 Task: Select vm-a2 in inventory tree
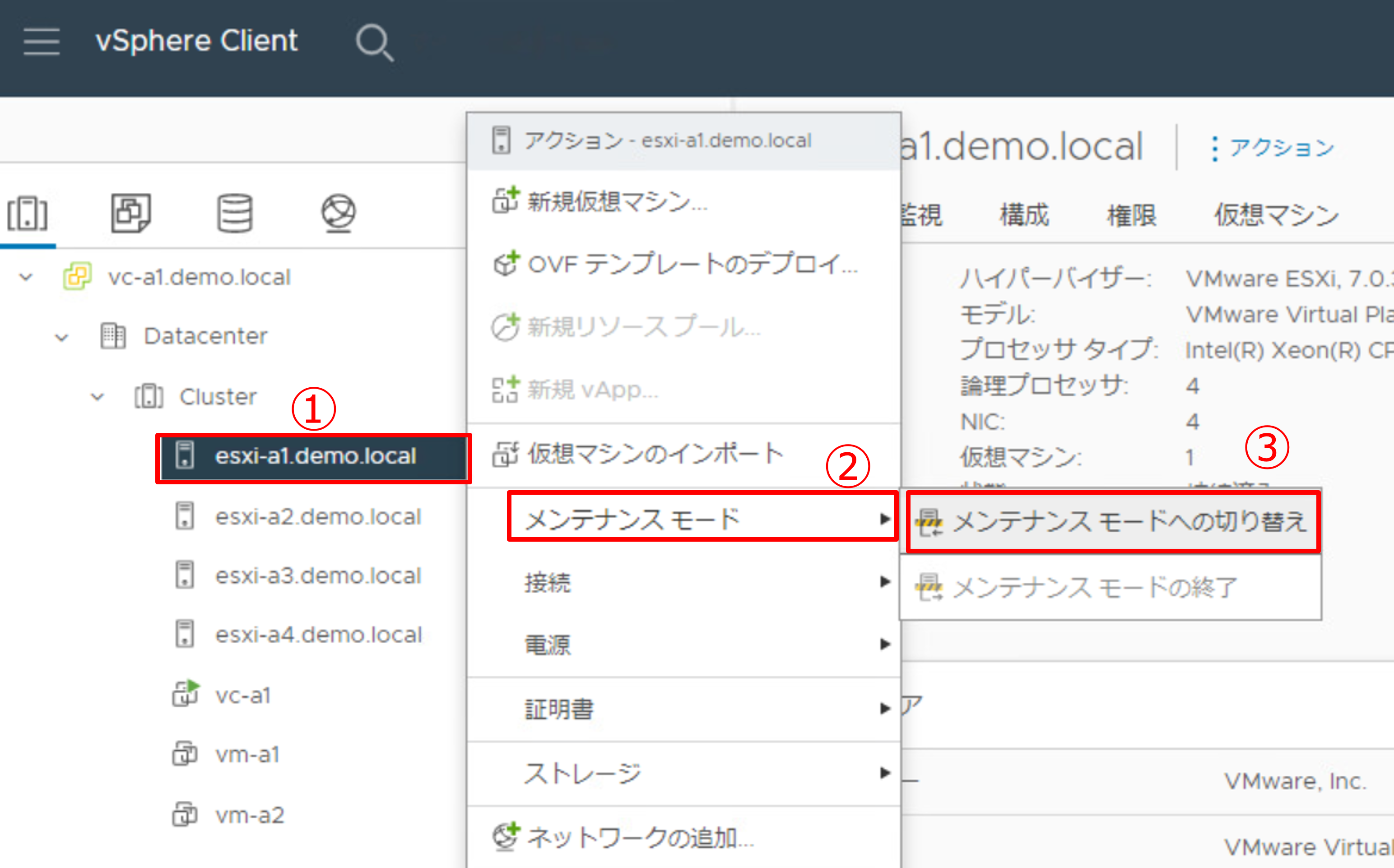click(249, 815)
